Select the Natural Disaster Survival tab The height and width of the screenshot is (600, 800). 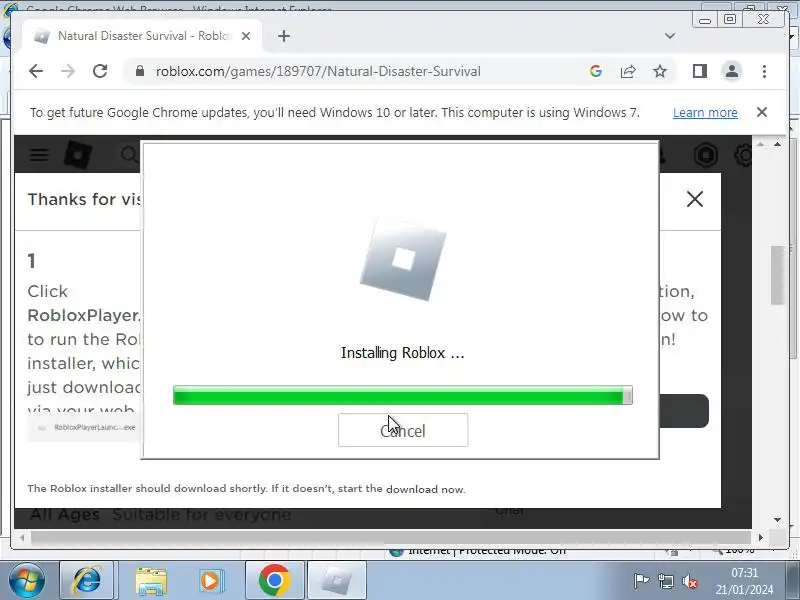pyautogui.click(x=142, y=36)
